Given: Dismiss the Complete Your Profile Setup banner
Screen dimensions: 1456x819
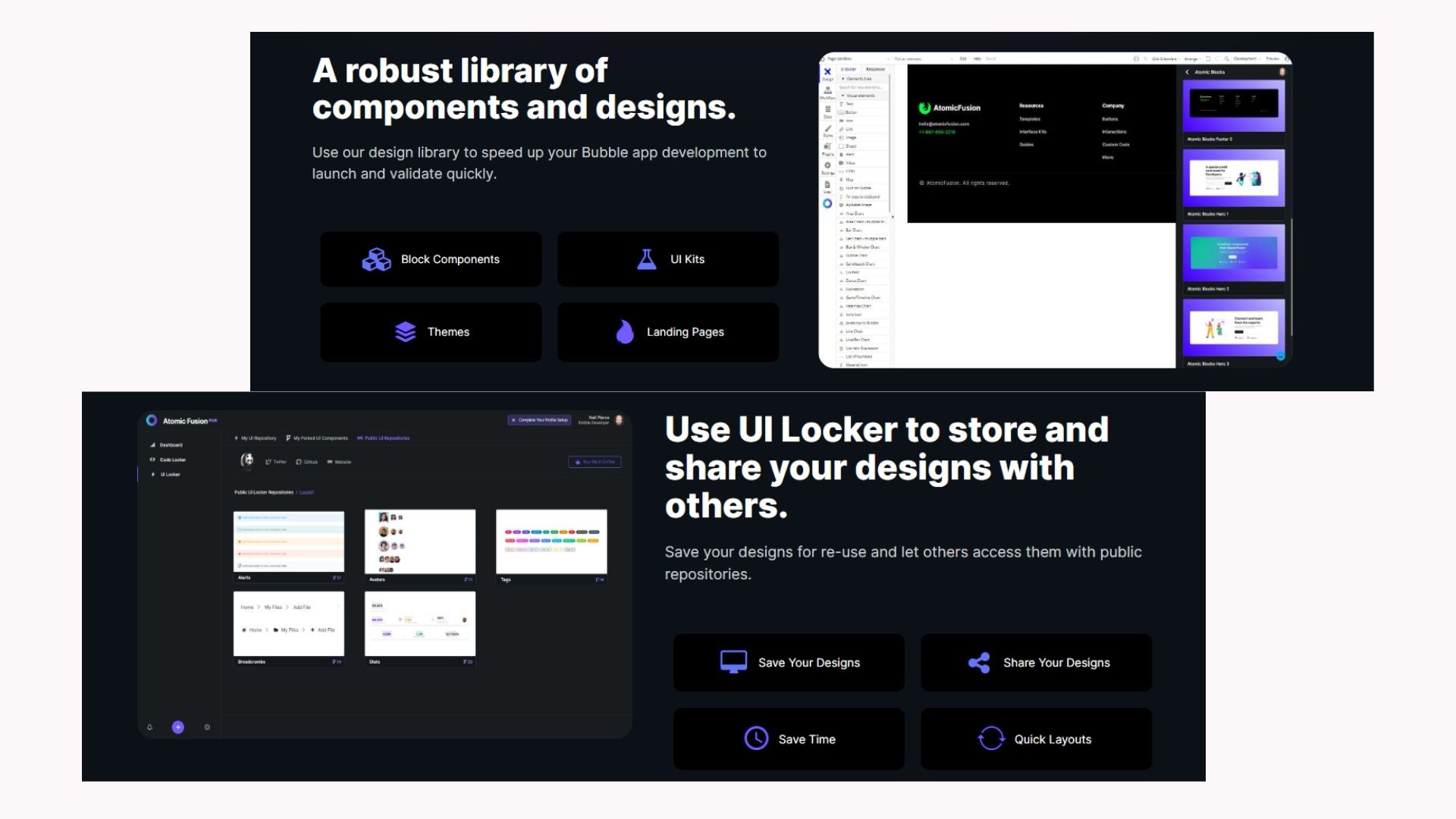Looking at the screenshot, I should click(513, 420).
